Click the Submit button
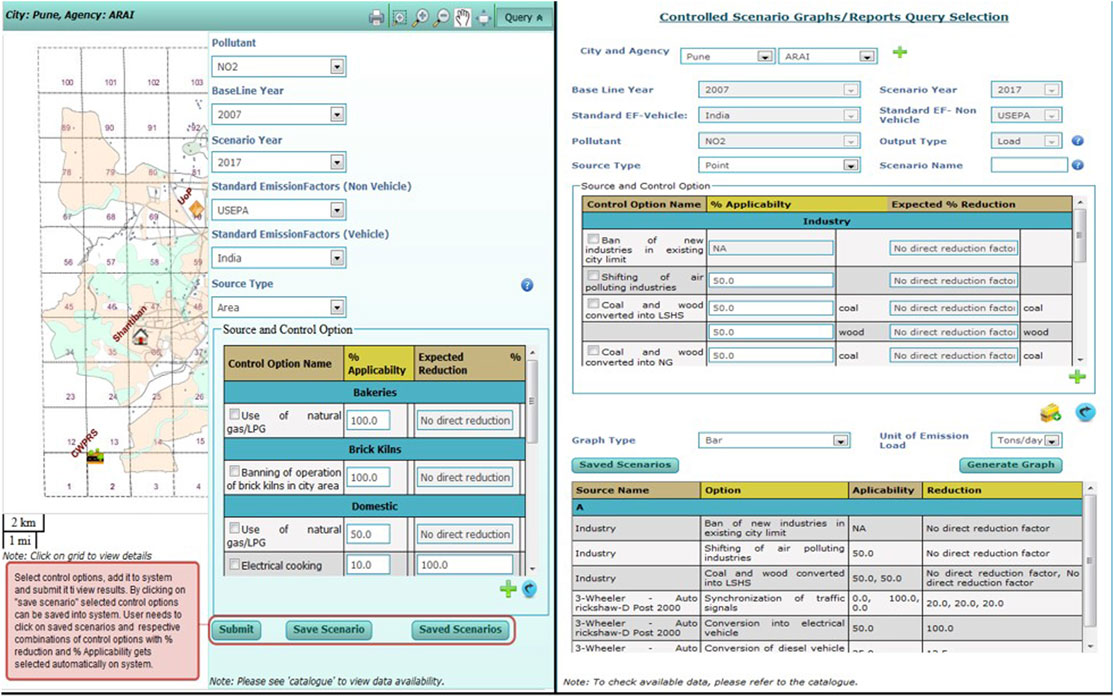Screen dimensions: 1114x697 (x=236, y=630)
